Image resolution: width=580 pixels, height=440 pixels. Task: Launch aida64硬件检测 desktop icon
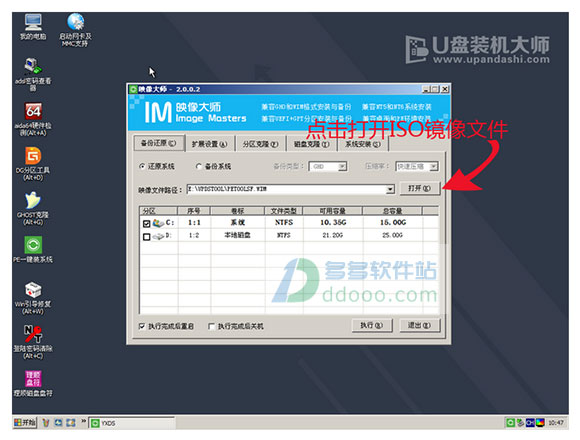point(33,119)
